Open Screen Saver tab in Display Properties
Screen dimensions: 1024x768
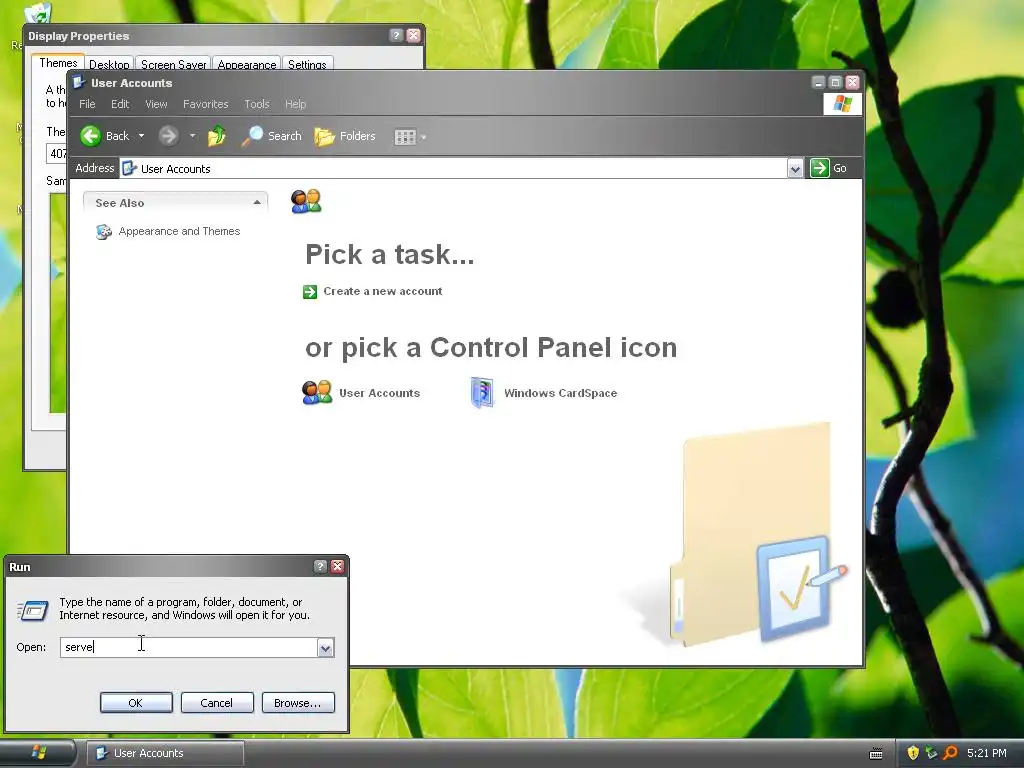173,64
